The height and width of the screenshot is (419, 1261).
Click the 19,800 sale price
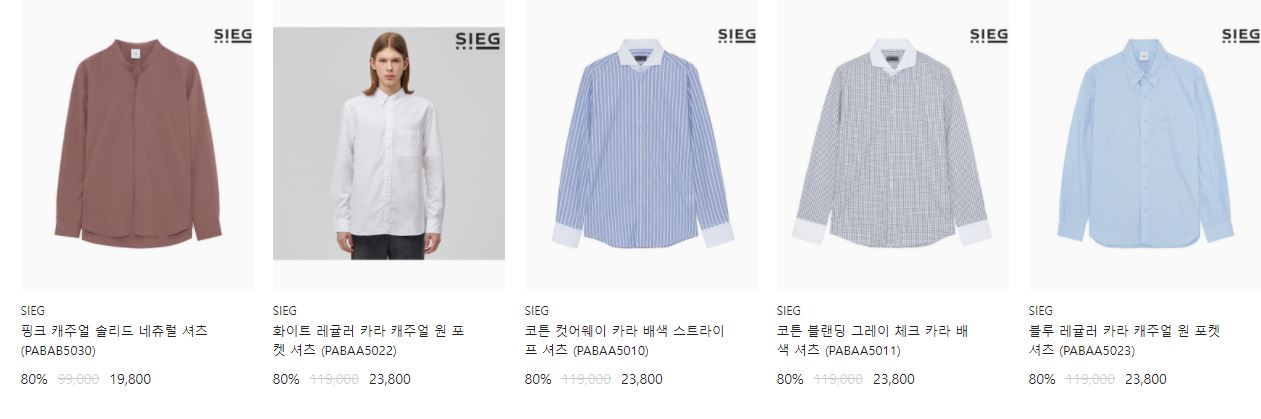pyautogui.click(x=130, y=379)
